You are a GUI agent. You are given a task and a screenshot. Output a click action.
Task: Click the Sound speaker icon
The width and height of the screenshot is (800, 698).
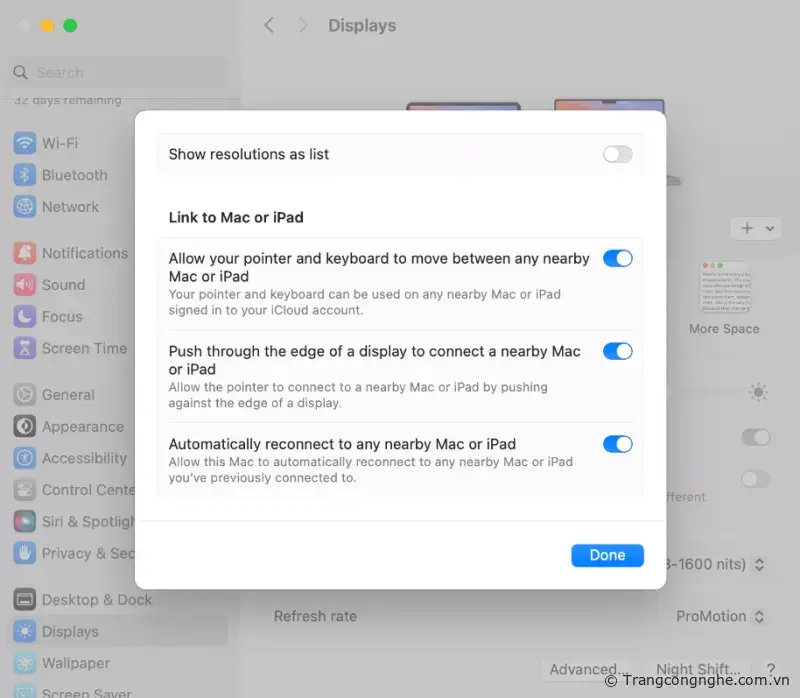point(24,285)
